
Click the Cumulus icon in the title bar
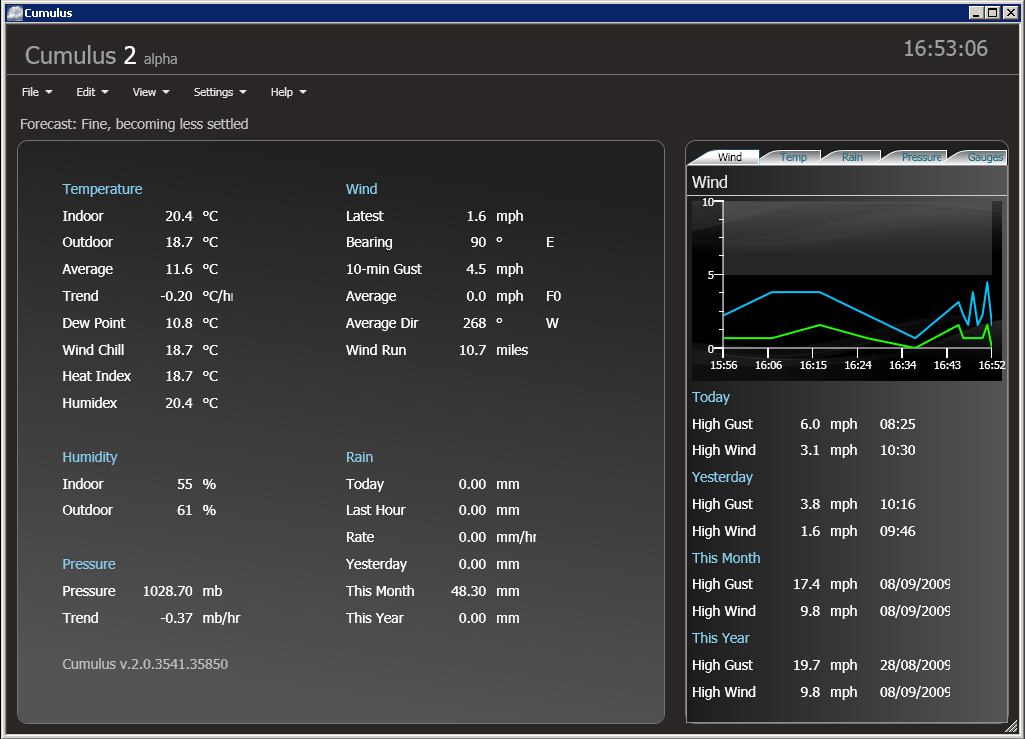click(x=13, y=13)
